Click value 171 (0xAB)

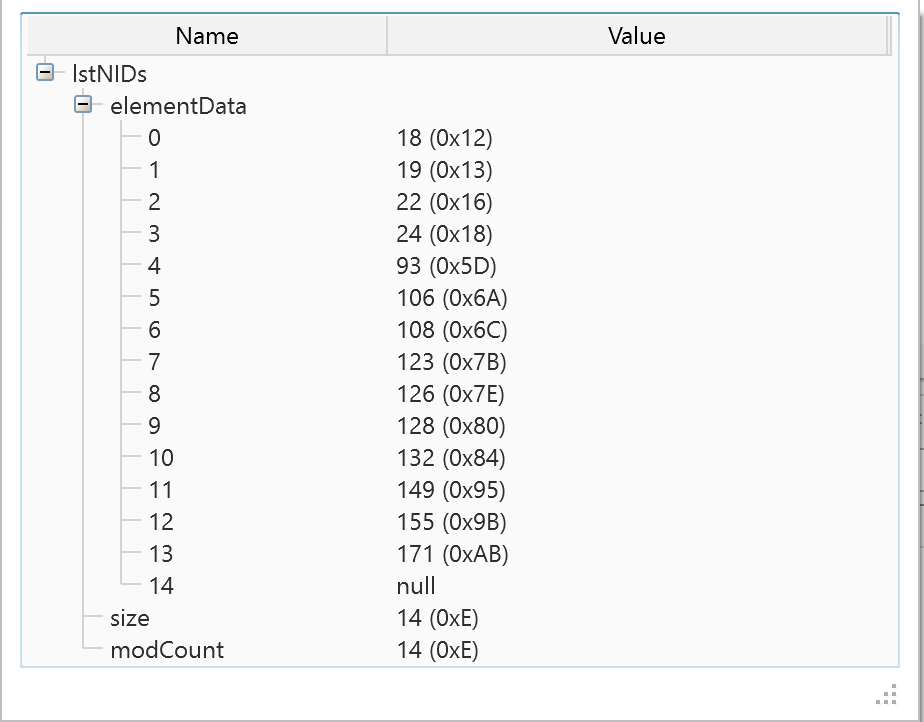[x=452, y=554]
